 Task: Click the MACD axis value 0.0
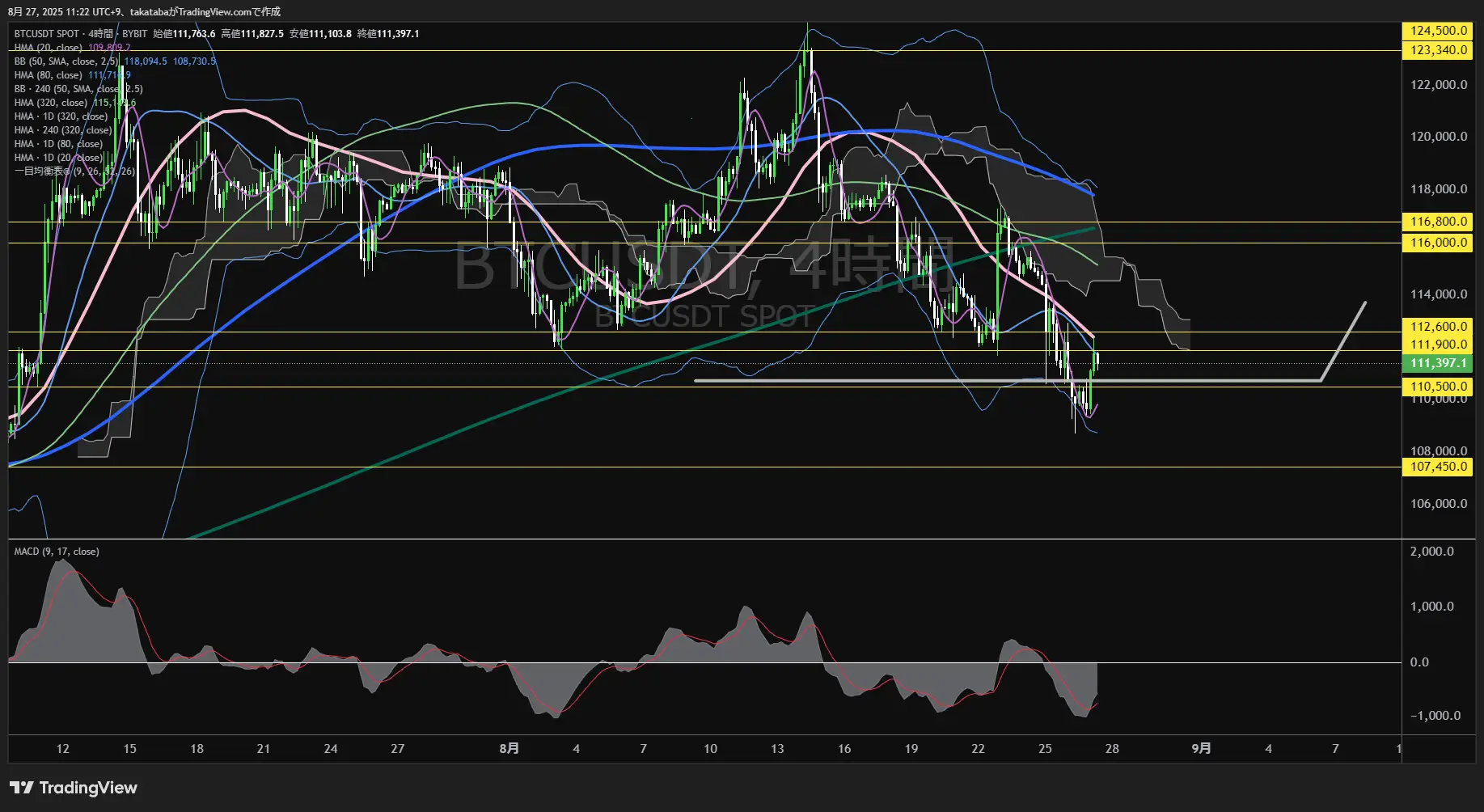1419,662
